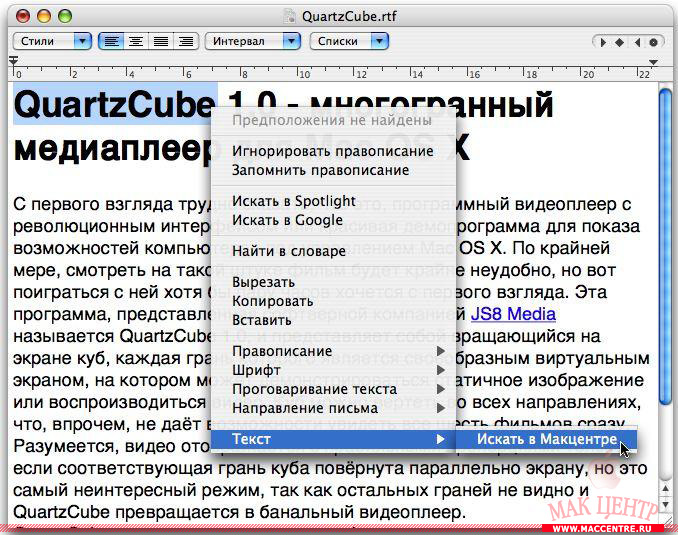
Task: Open the Интервал spacing dropdown
Action: [253, 42]
